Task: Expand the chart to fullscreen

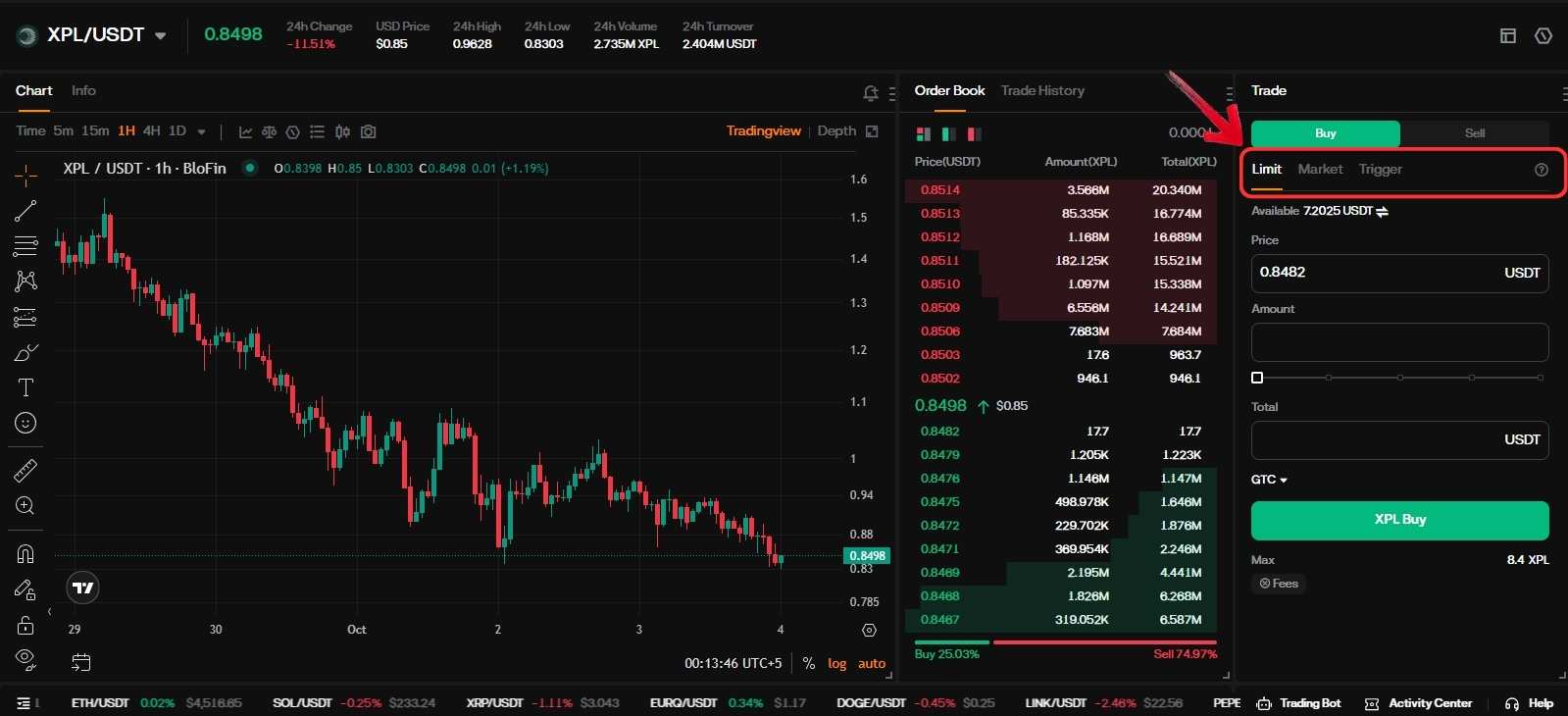Action: [872, 131]
